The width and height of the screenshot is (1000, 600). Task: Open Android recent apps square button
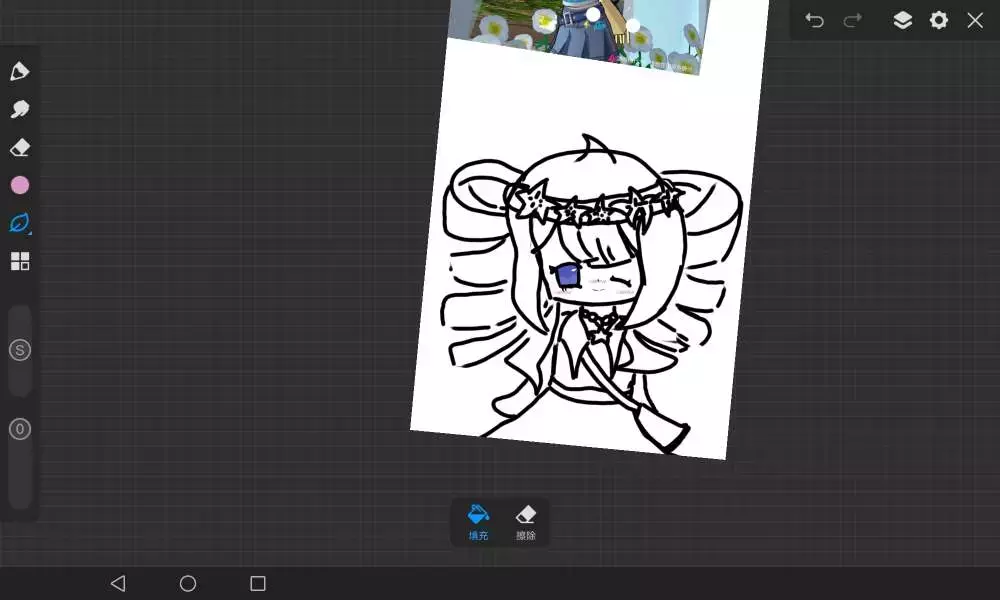click(x=258, y=583)
